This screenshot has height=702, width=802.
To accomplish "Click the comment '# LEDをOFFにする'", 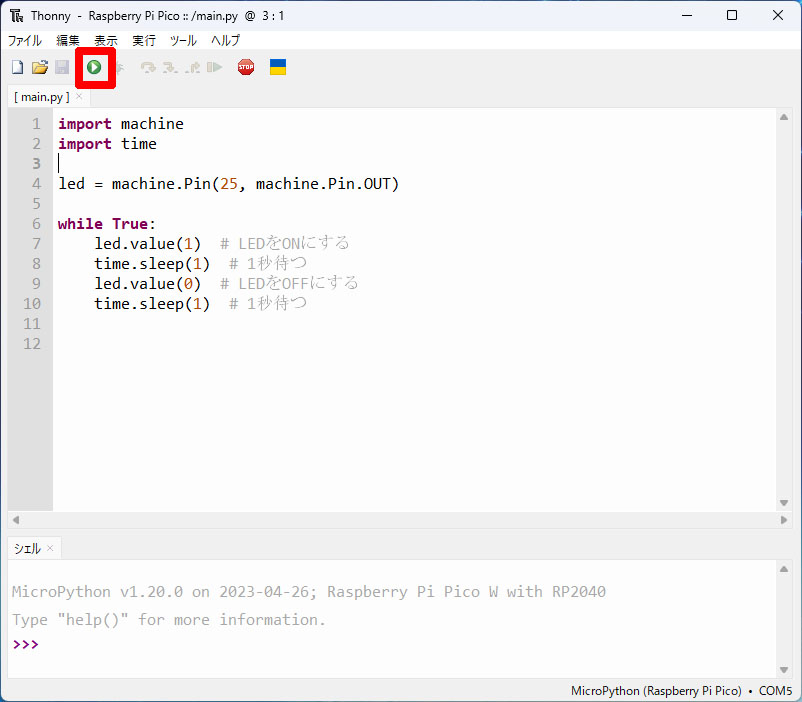I will click(289, 283).
